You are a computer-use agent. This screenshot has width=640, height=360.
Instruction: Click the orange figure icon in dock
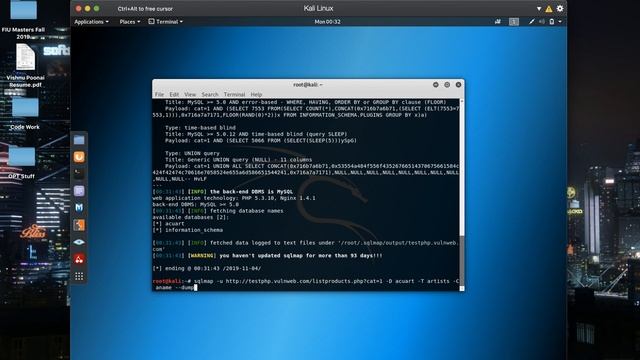coord(79,225)
